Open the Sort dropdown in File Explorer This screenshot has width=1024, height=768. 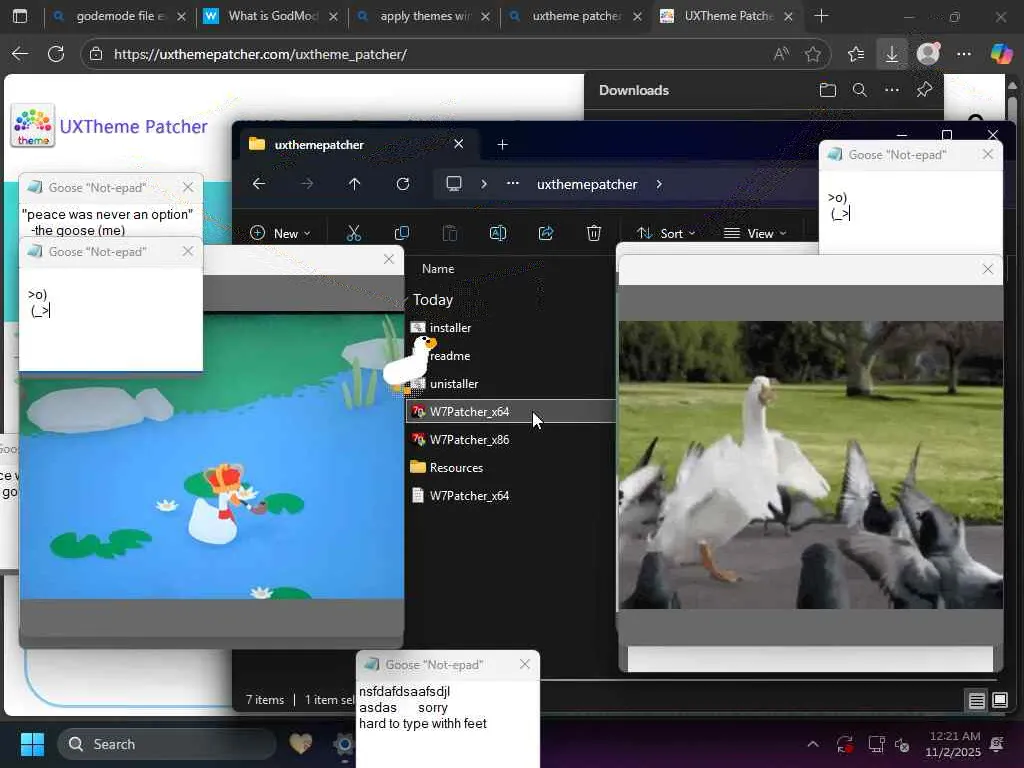(x=665, y=233)
